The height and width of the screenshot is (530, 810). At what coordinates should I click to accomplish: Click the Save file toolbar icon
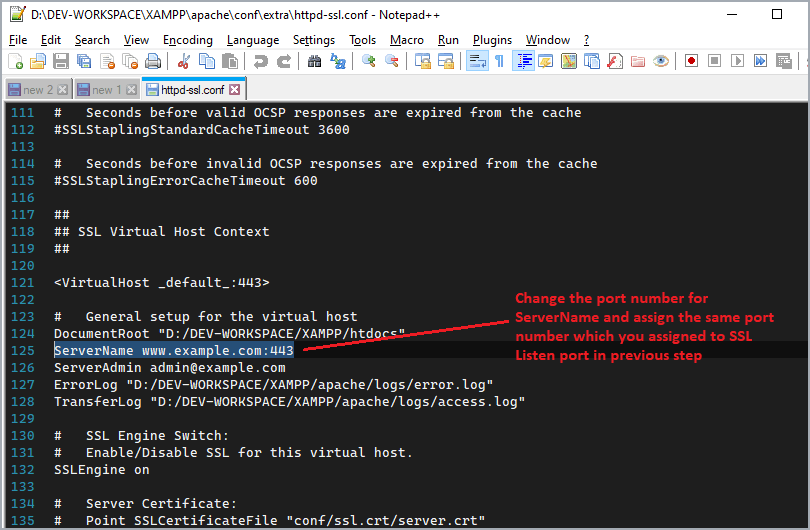tap(60, 61)
